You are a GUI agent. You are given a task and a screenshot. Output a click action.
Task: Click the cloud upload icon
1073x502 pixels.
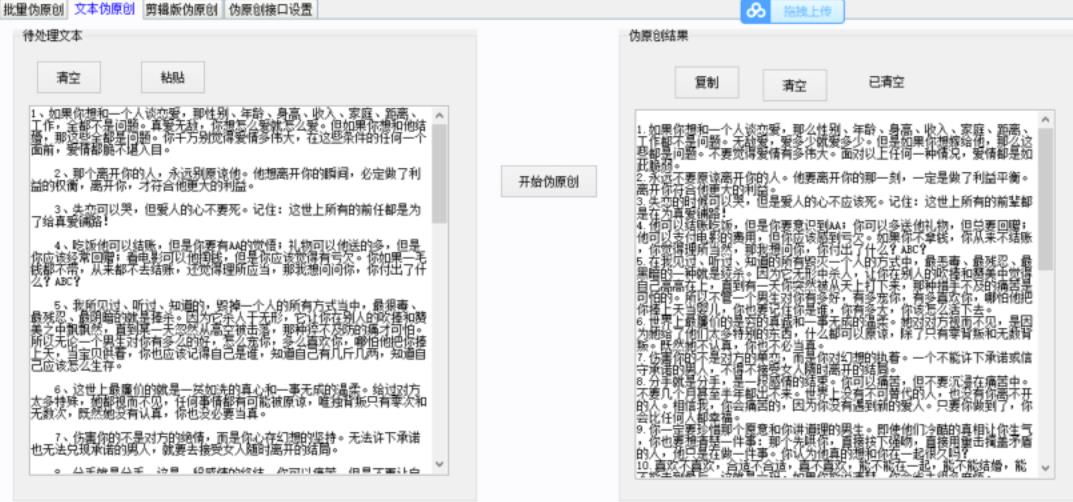point(755,11)
